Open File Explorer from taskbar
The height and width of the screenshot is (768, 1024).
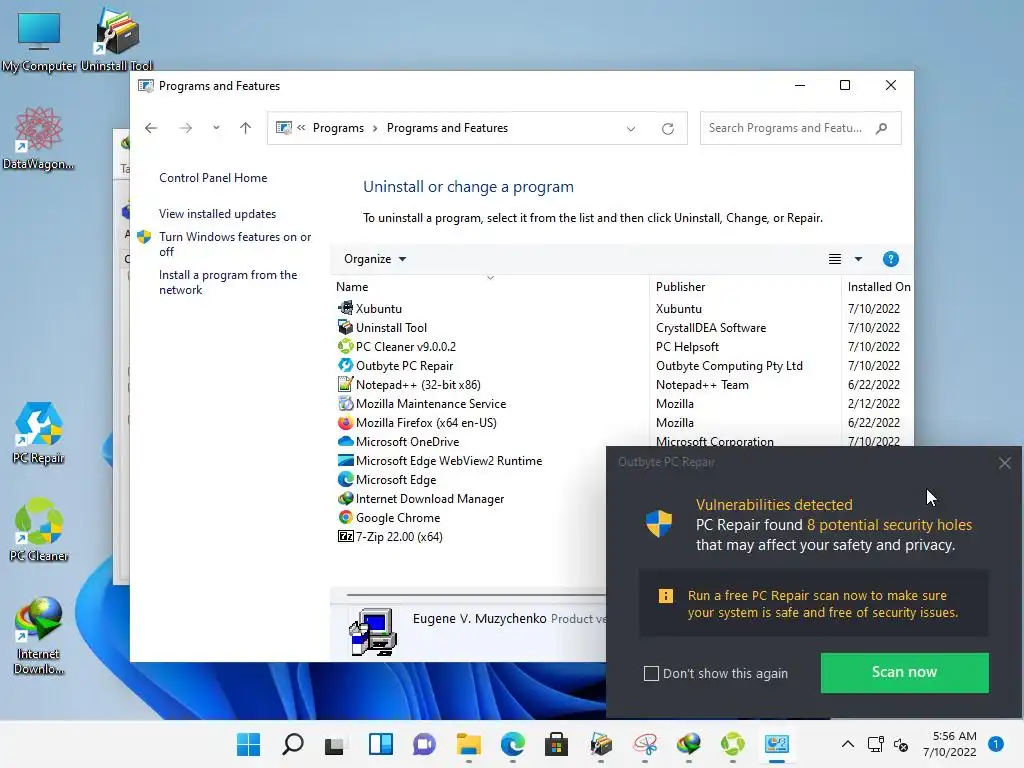coord(468,744)
